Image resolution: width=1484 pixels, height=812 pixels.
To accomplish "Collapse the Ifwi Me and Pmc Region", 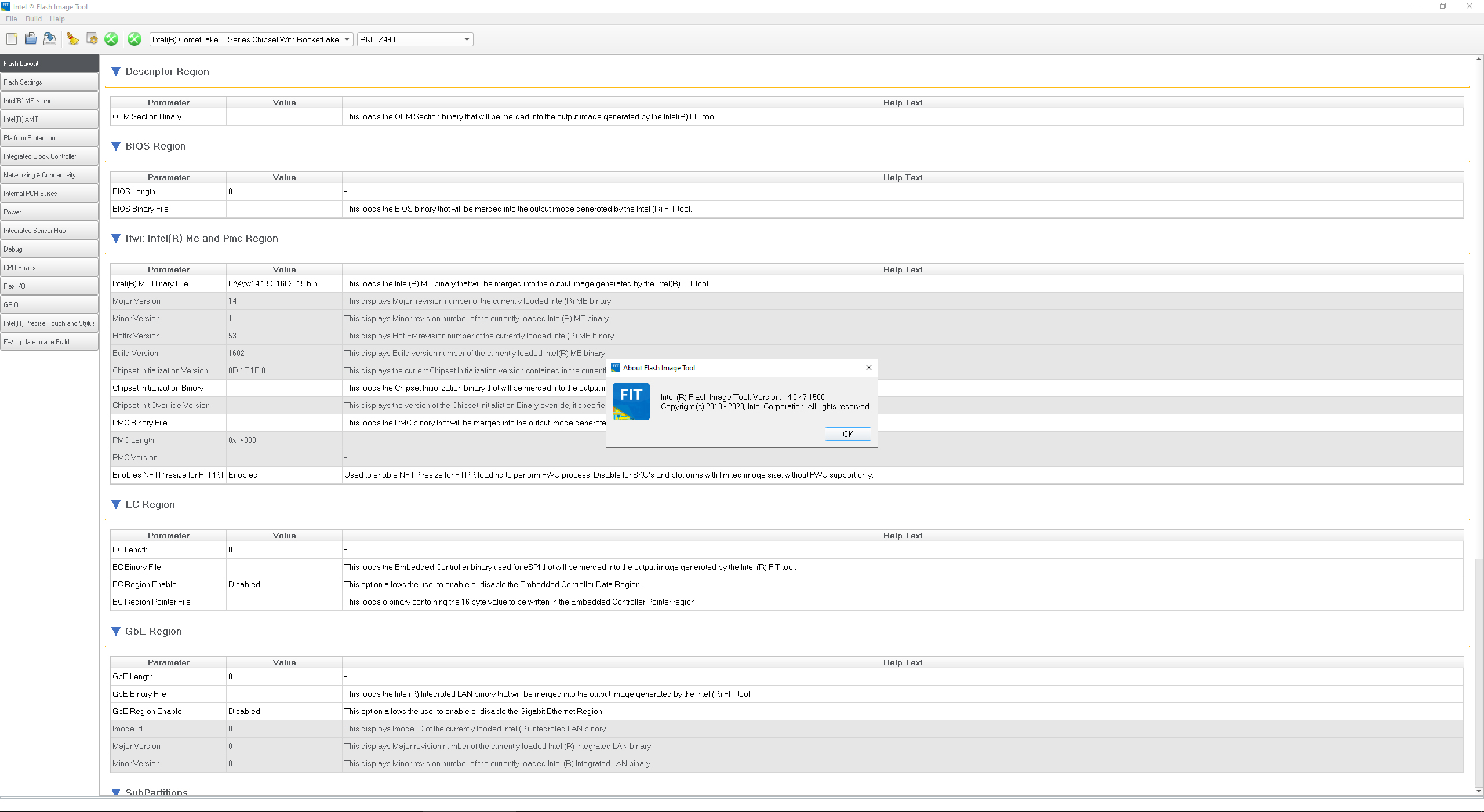I will point(116,238).
